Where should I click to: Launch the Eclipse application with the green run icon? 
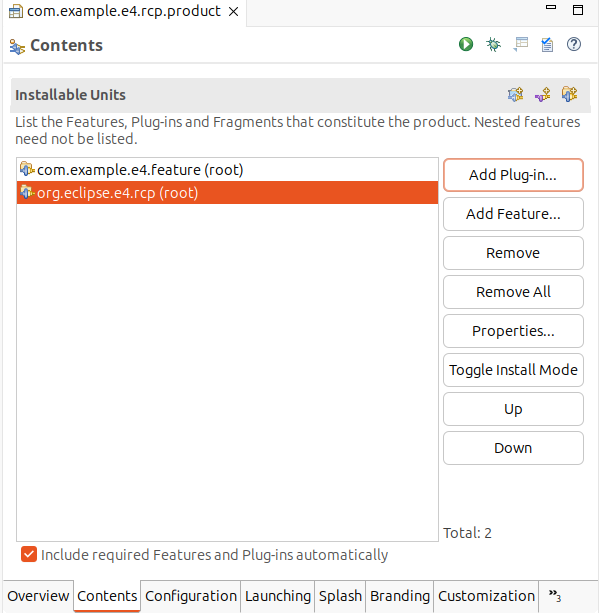tap(466, 44)
